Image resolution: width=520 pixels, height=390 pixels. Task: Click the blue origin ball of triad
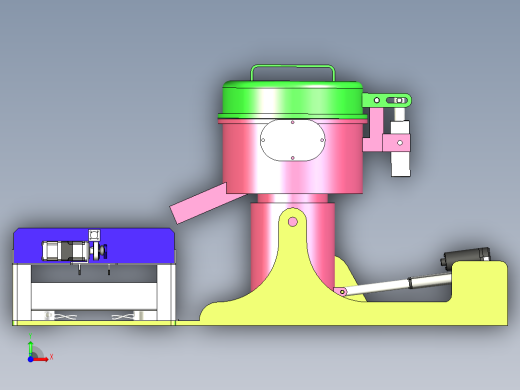click(x=30, y=359)
